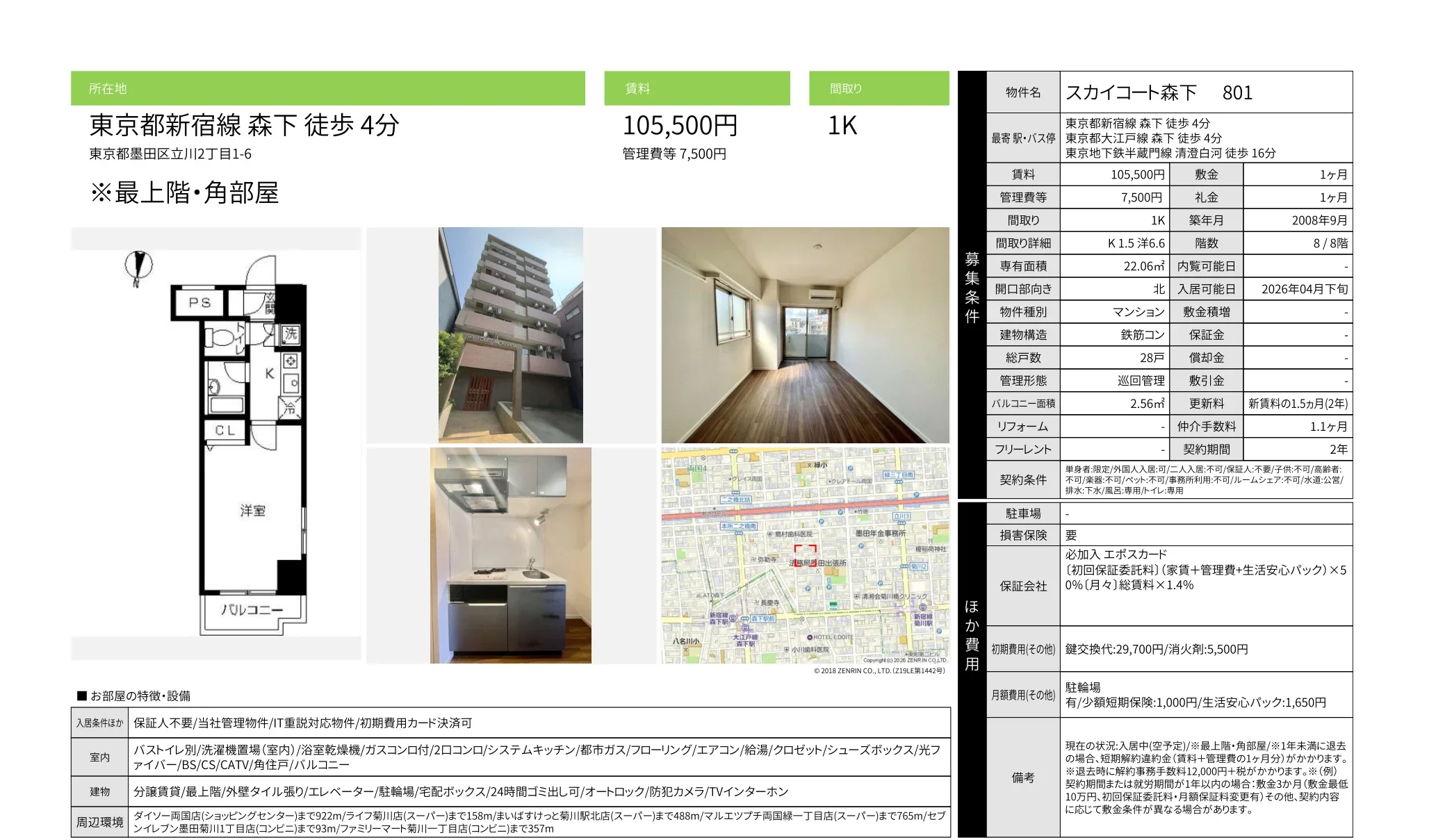Click the 保証会社 row label
1429x840 pixels.
(1022, 586)
